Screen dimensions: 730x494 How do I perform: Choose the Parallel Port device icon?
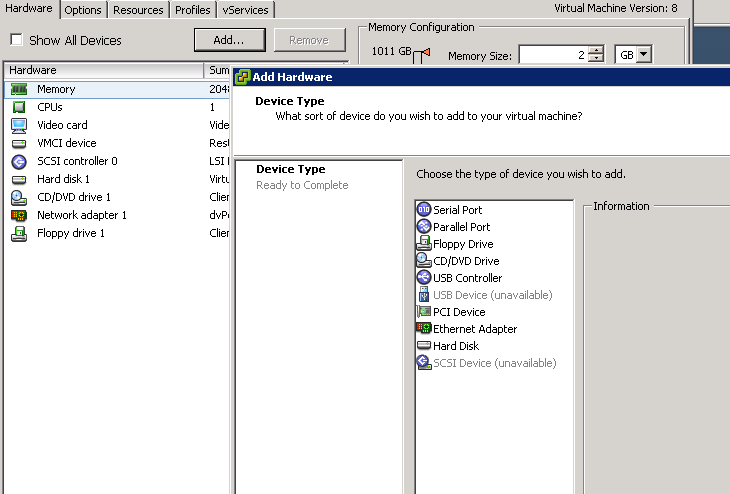click(424, 227)
